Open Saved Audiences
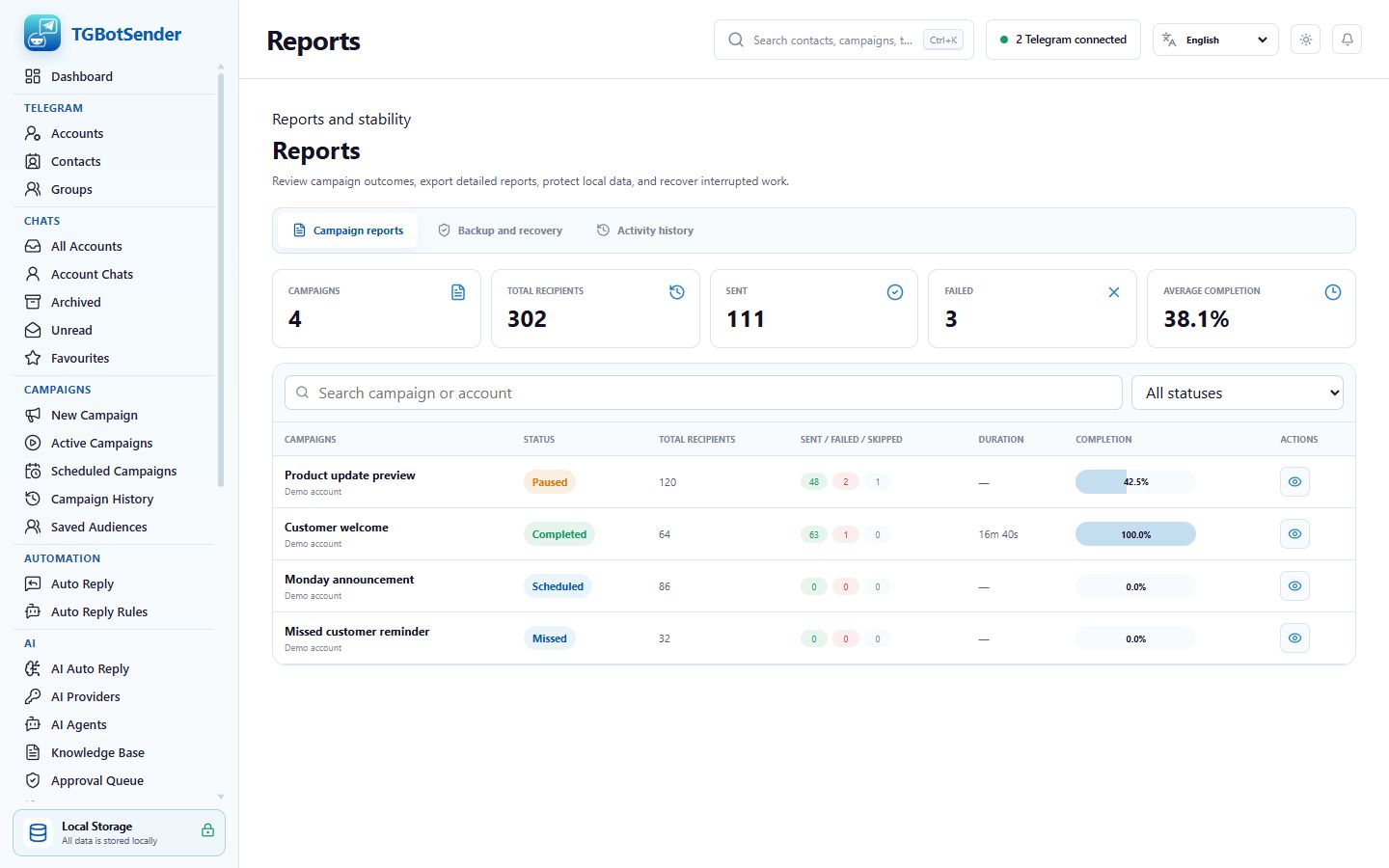This screenshot has width=1389, height=868. tap(114, 527)
